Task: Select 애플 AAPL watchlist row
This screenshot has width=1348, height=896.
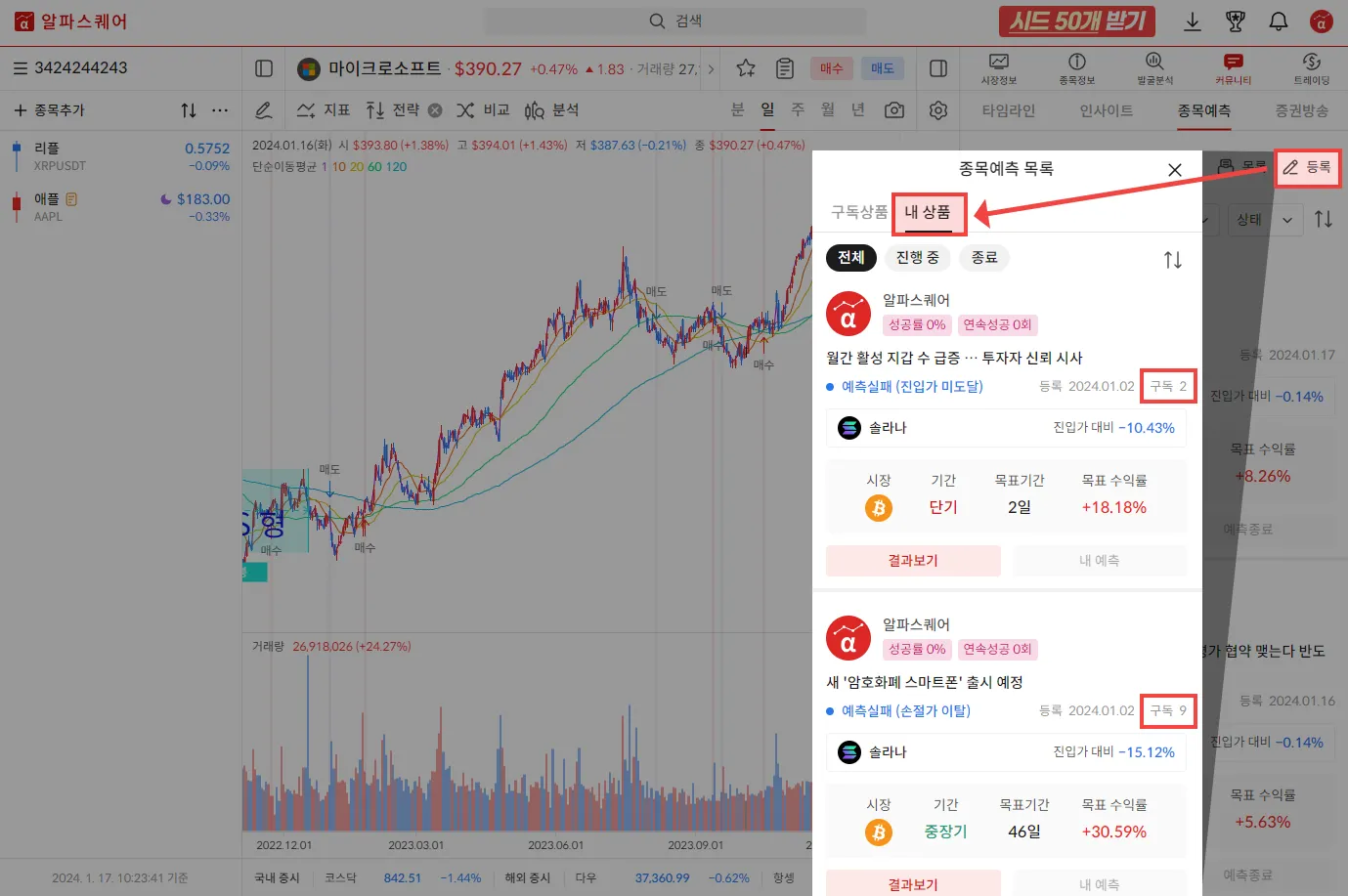Action: (x=121, y=207)
